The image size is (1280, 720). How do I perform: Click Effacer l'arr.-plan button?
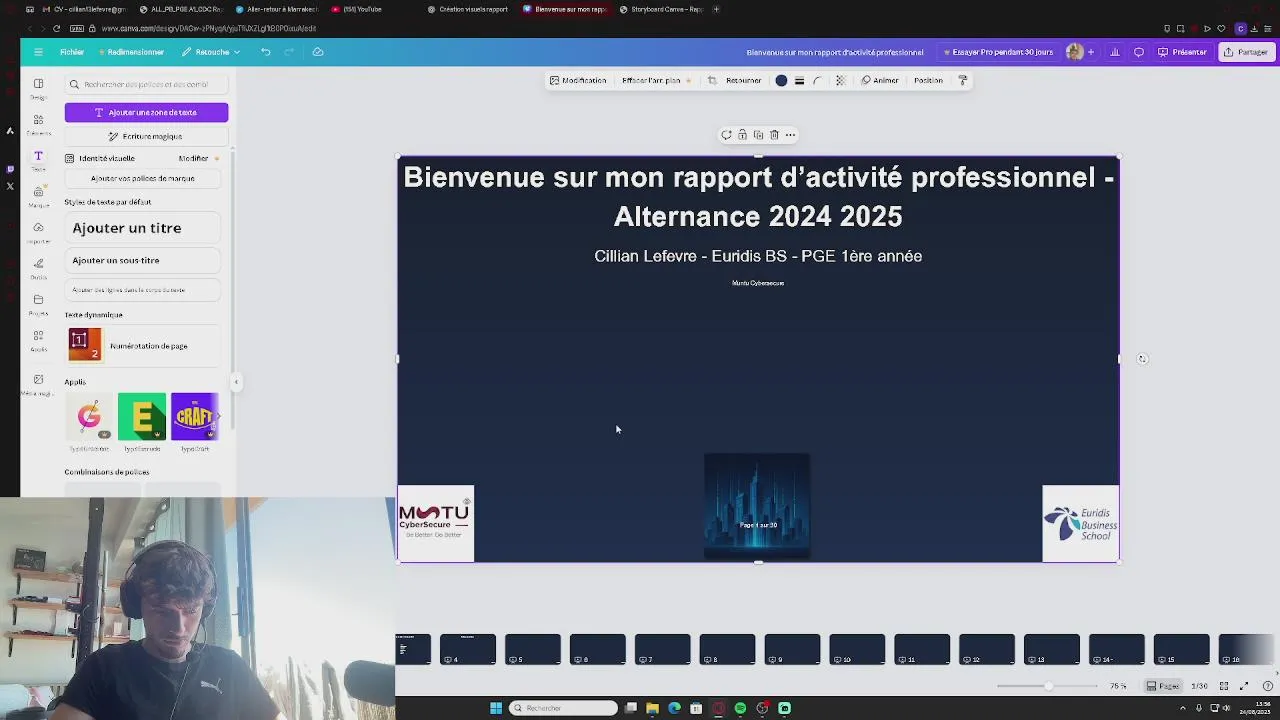656,80
